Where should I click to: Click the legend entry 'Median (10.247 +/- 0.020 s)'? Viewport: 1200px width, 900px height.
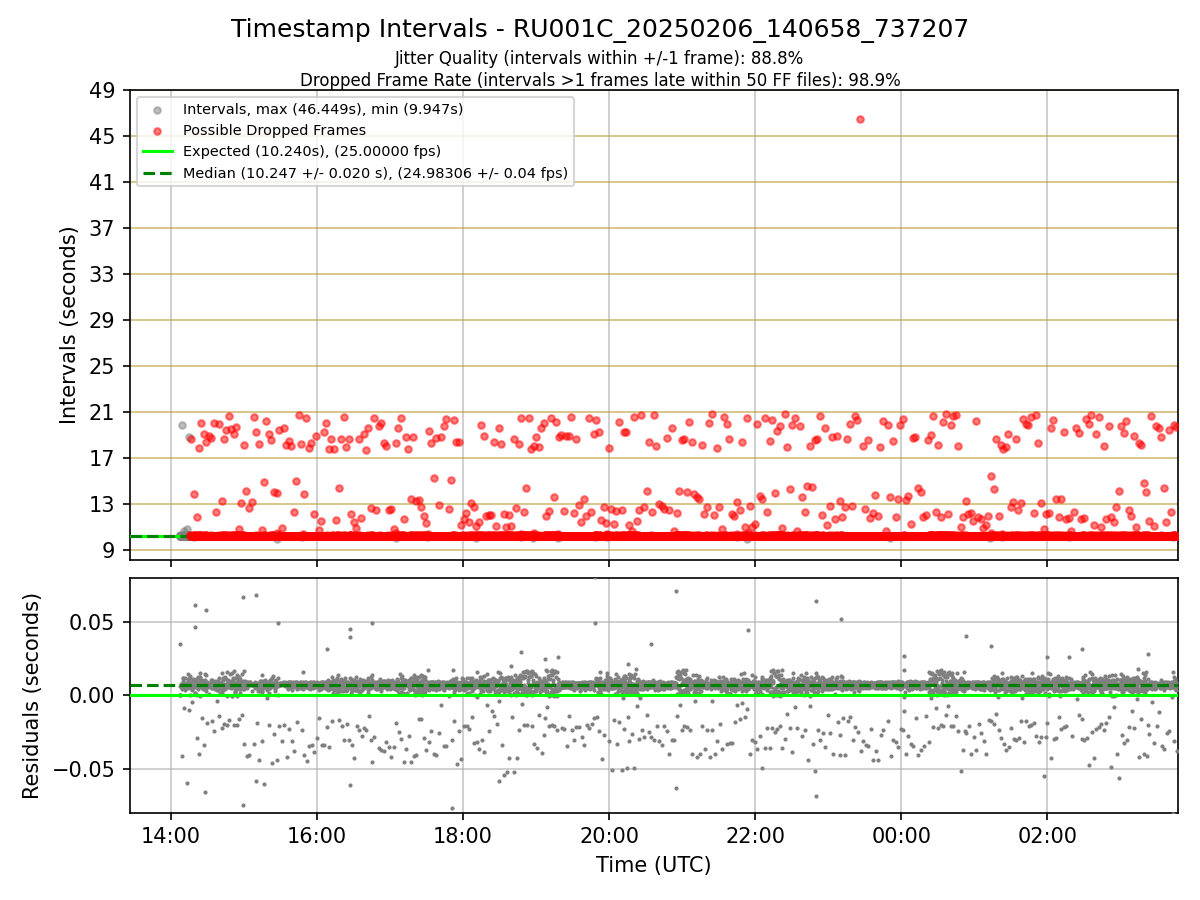[x=375, y=173]
